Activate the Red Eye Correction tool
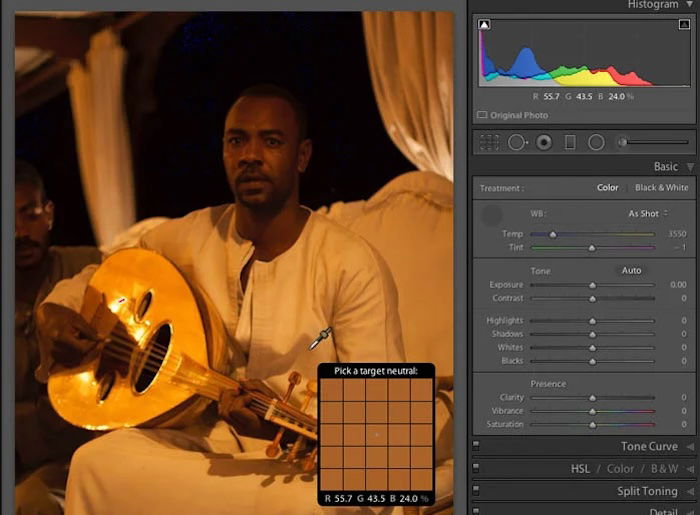The width and height of the screenshot is (700, 515). (x=544, y=143)
